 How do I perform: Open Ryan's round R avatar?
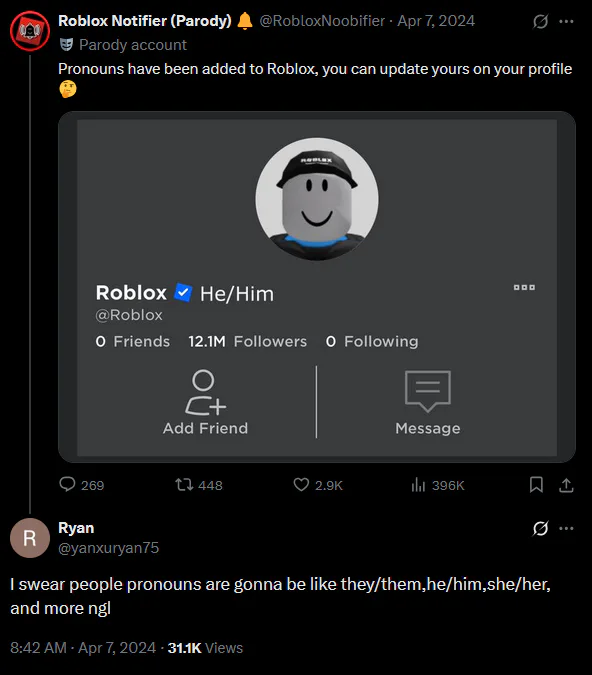(x=30, y=538)
